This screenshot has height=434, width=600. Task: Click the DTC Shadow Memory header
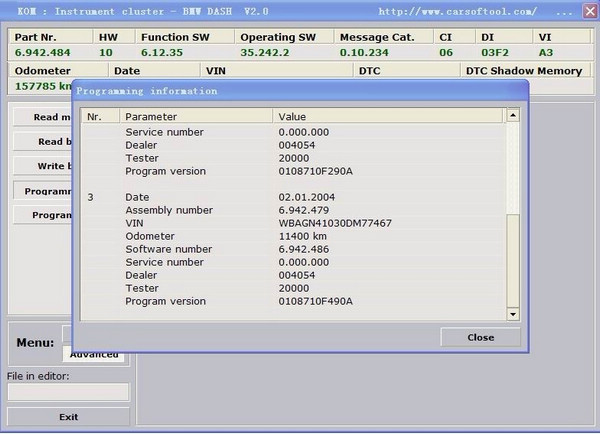coord(524,71)
